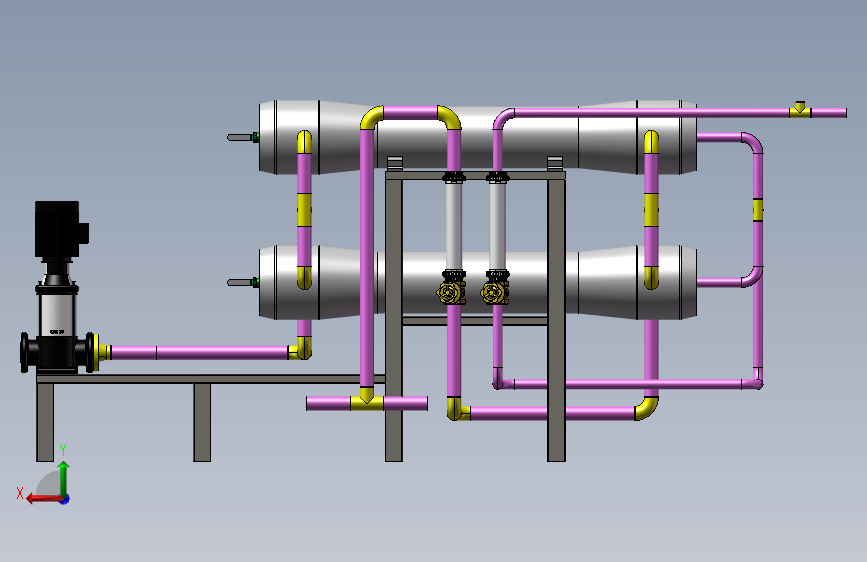The width and height of the screenshot is (867, 562).
Task: Select the upper silver pressure vessel
Action: coord(478,137)
